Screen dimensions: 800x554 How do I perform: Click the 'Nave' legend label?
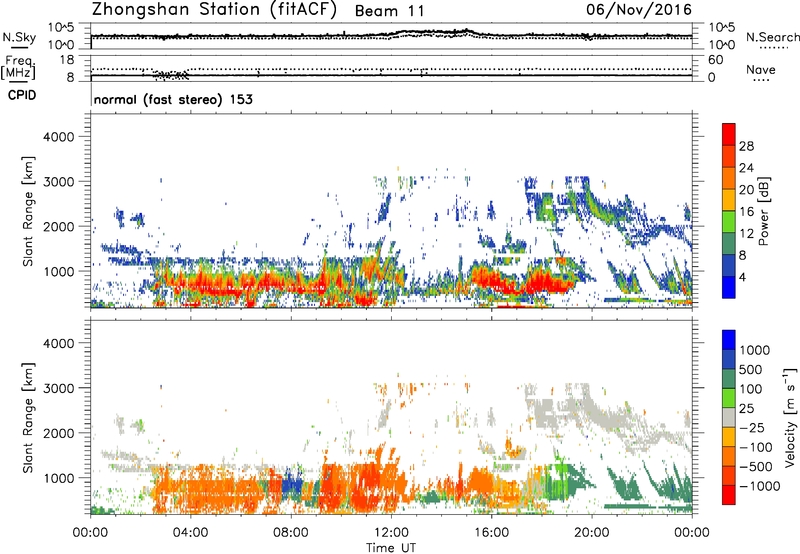click(x=761, y=69)
